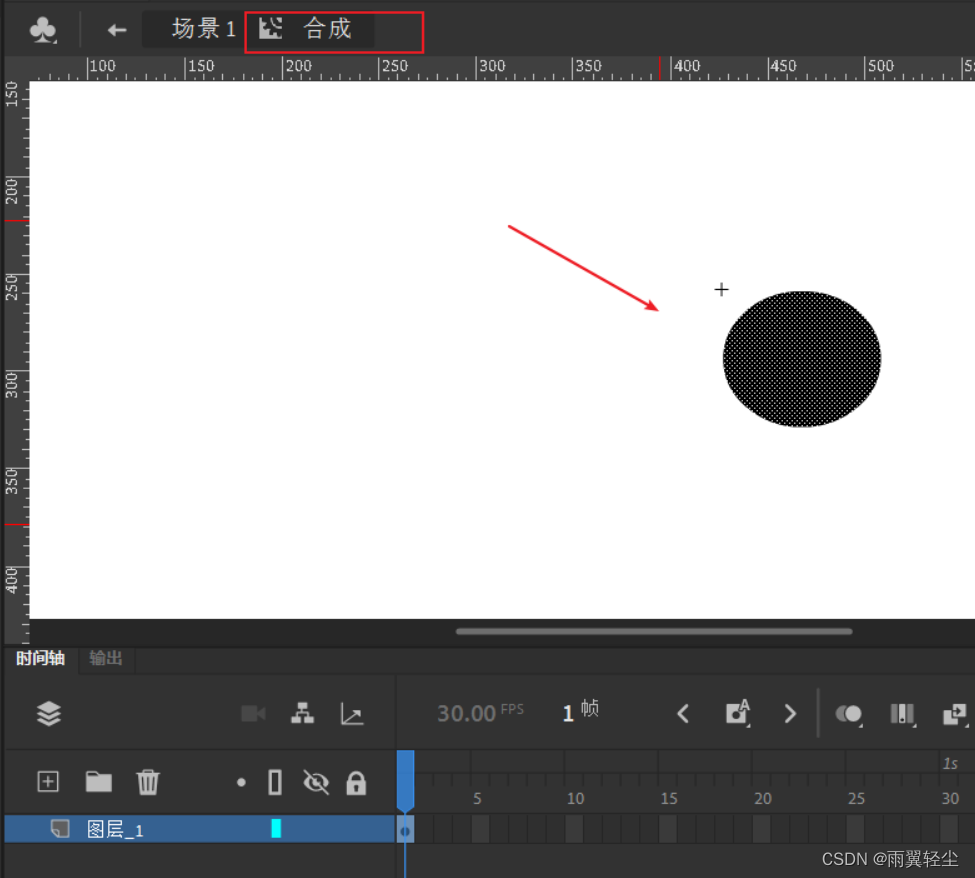The width and height of the screenshot is (975, 878).
Task: Open layer depth graph panel
Action: 351,713
